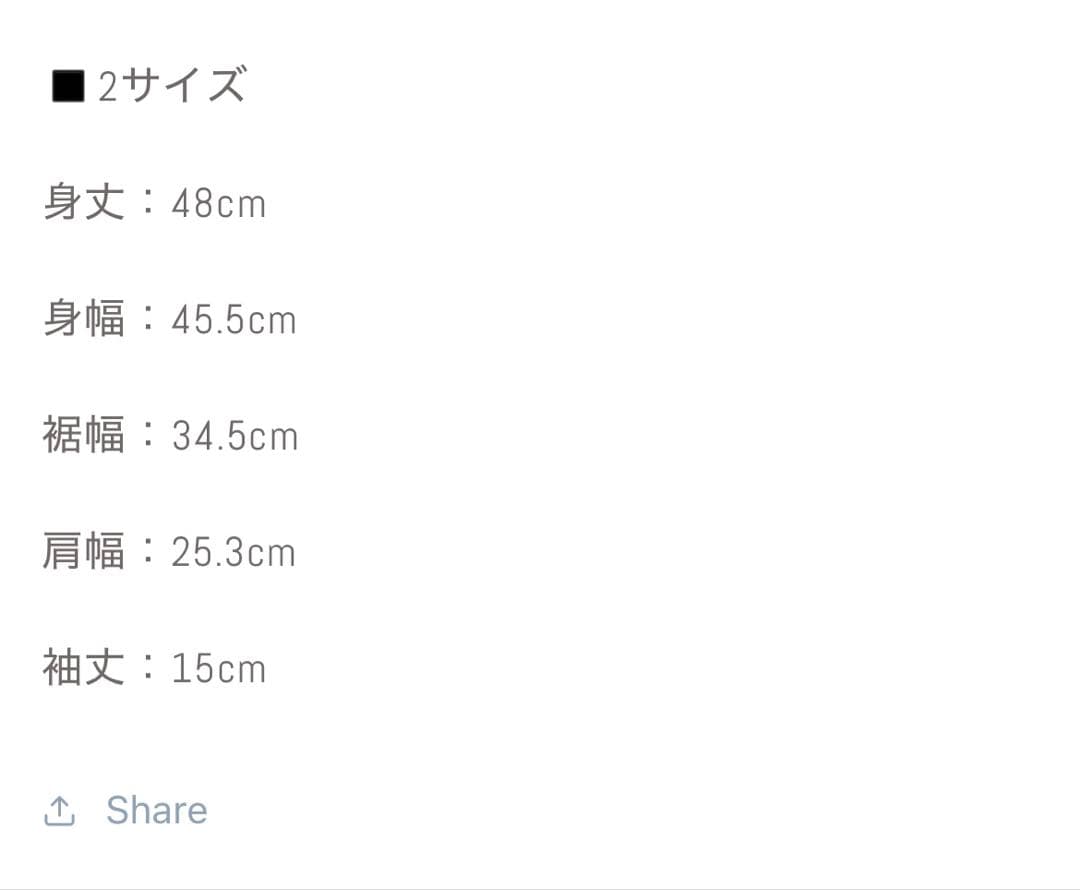Click the 48cm measurement value

pyautogui.click(x=218, y=204)
